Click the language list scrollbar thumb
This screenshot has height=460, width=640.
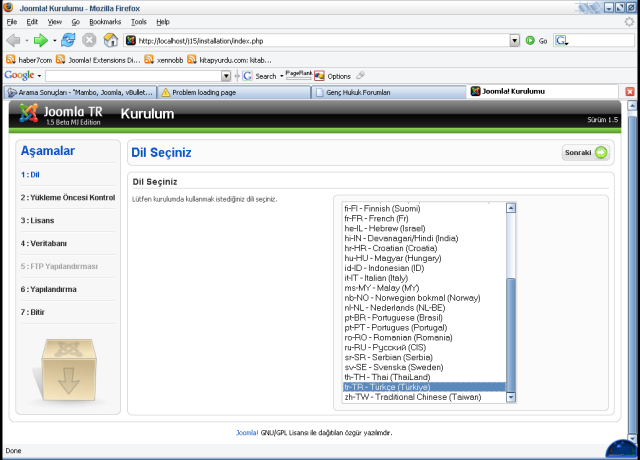click(511, 335)
